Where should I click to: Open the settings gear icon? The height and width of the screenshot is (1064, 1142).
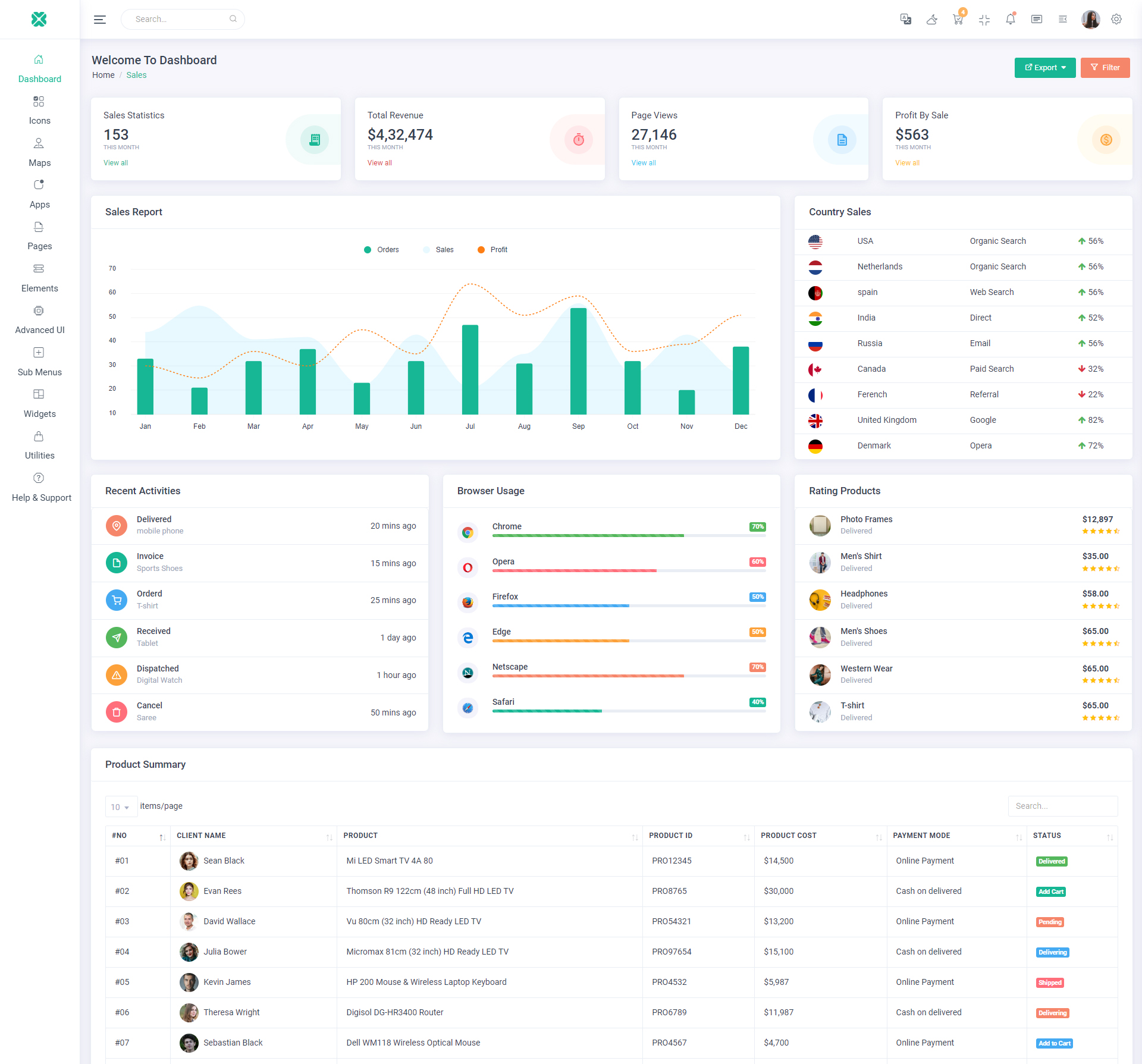[1116, 19]
